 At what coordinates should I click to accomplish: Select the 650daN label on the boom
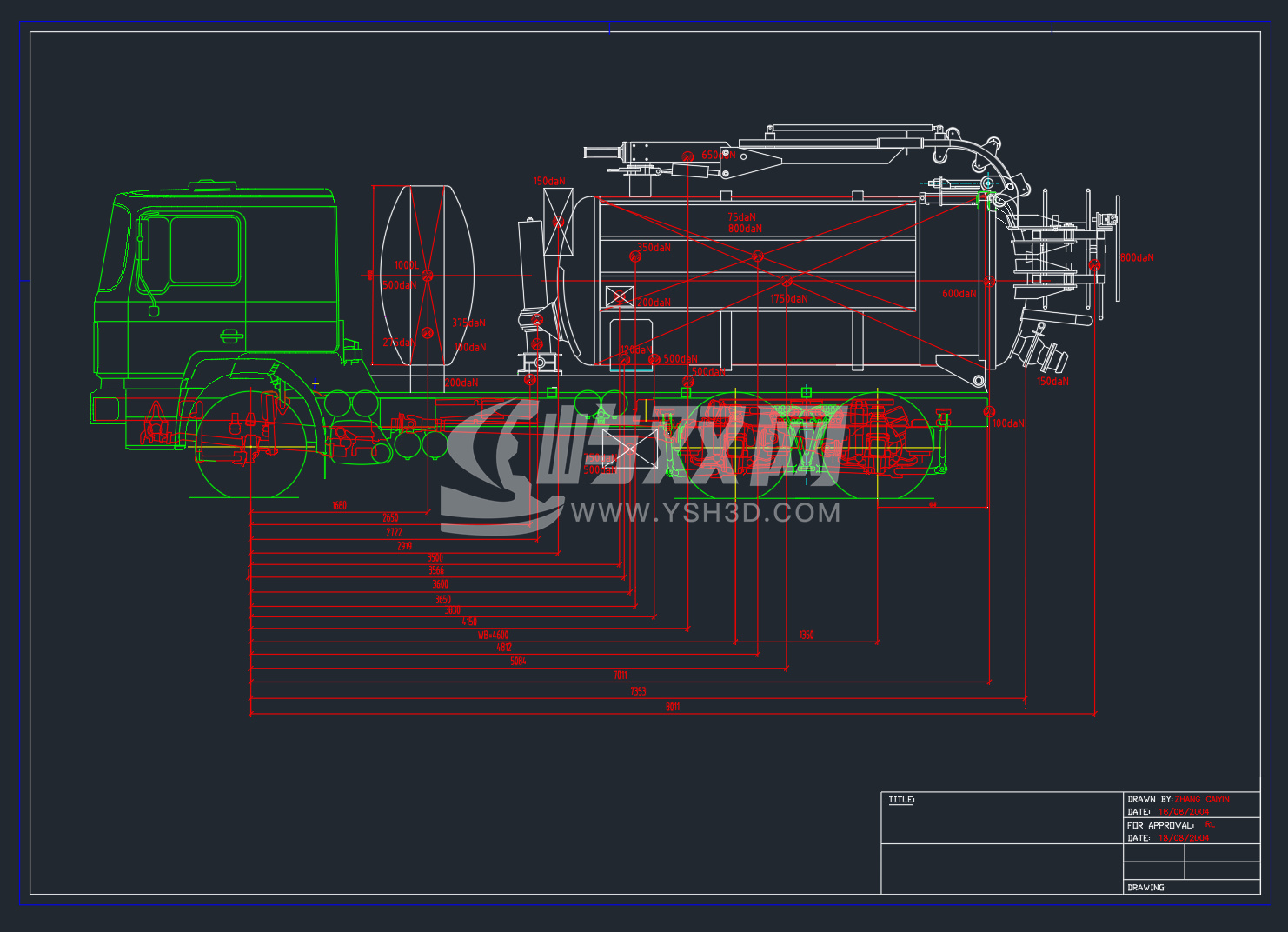[719, 156]
